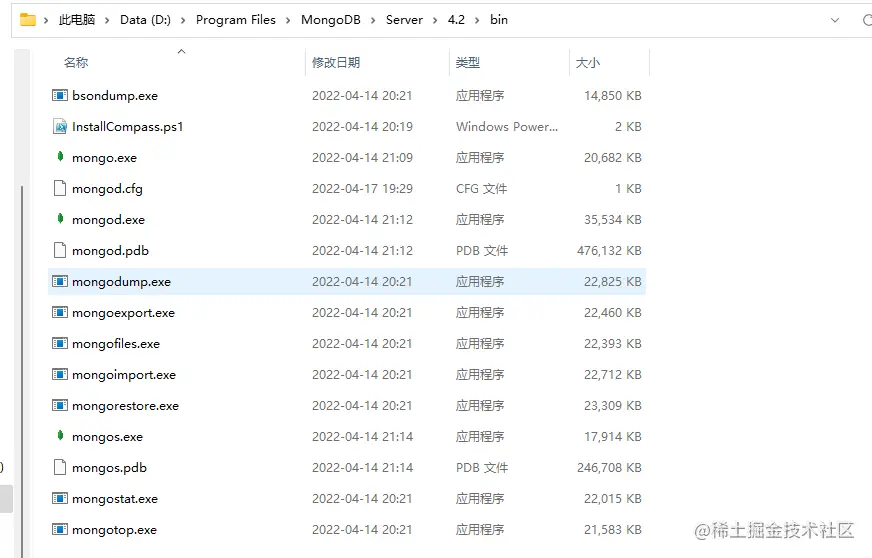872x558 pixels.
Task: Click the 2022-04-14 21:09 modified date
Action: (362, 158)
